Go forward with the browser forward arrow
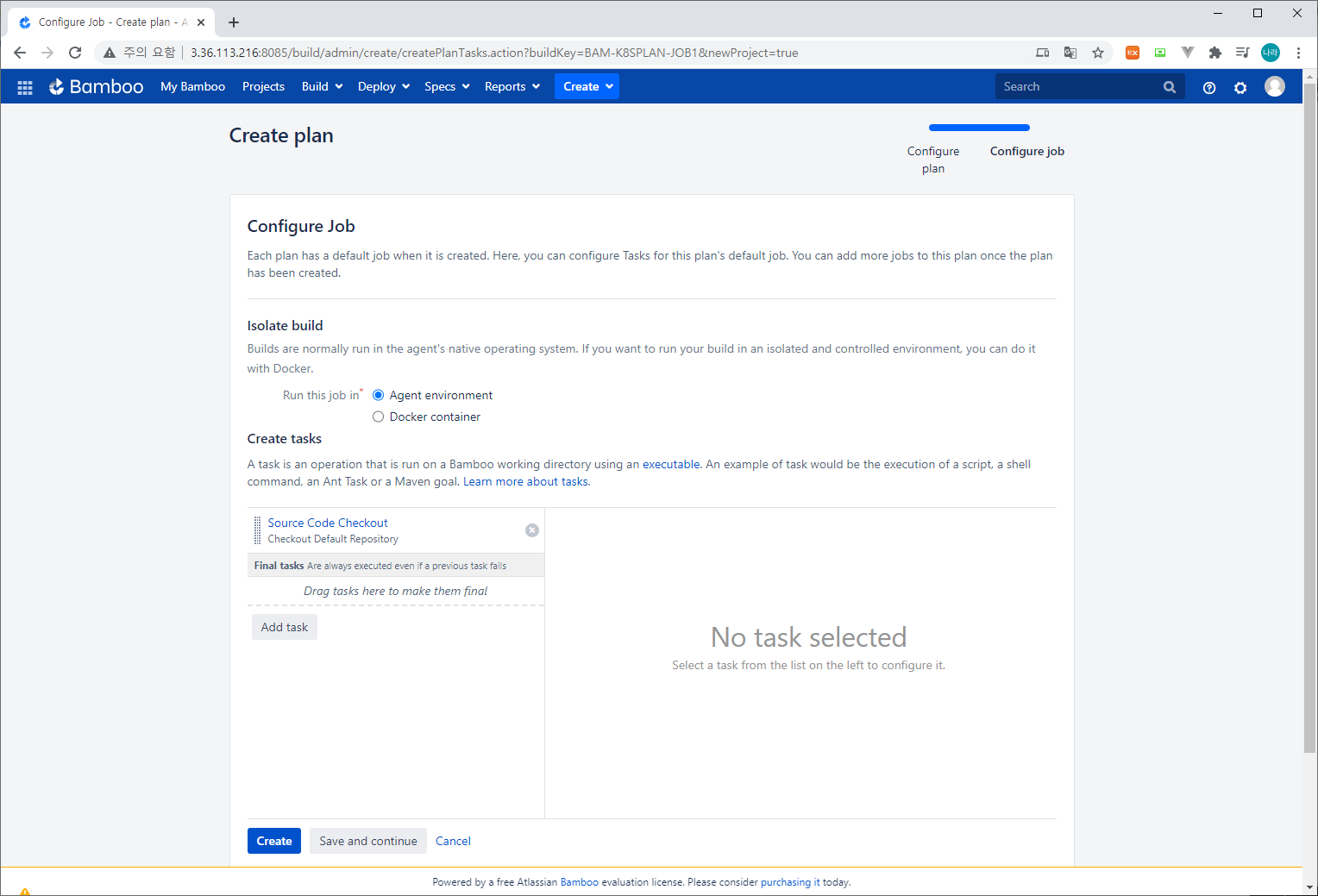The height and width of the screenshot is (896, 1318). tap(47, 53)
